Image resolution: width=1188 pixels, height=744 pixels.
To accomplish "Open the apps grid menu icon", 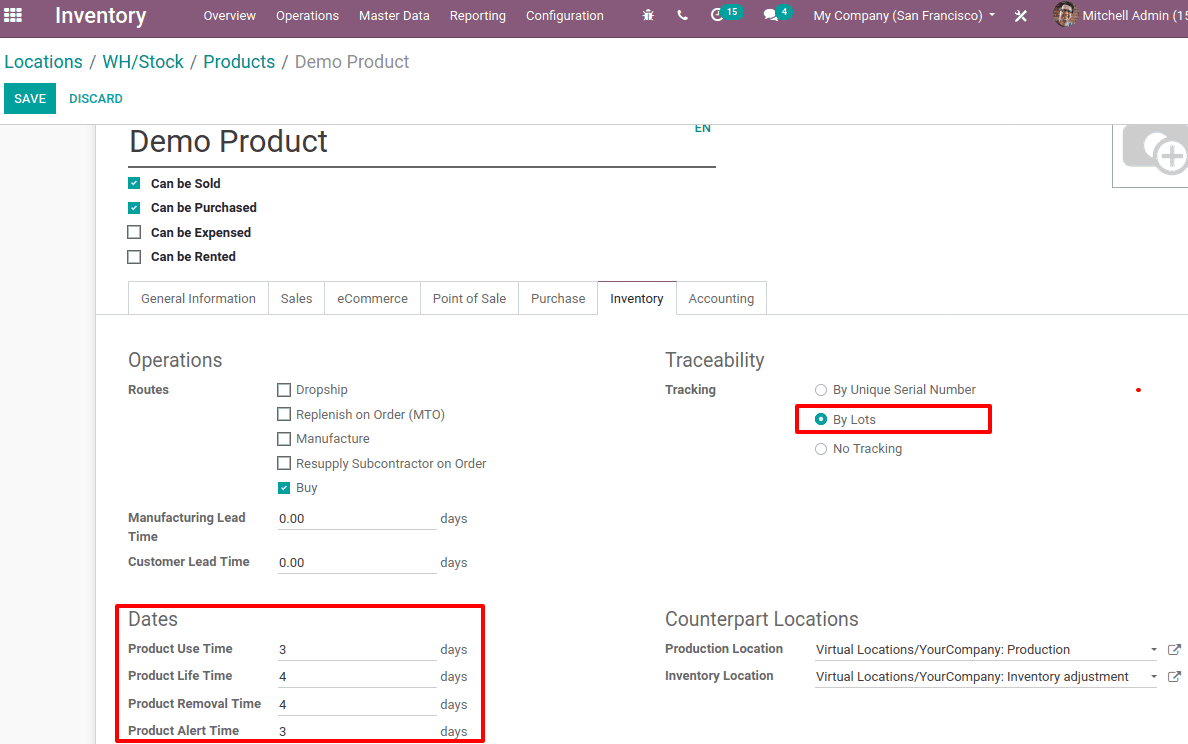I will tap(13, 15).
